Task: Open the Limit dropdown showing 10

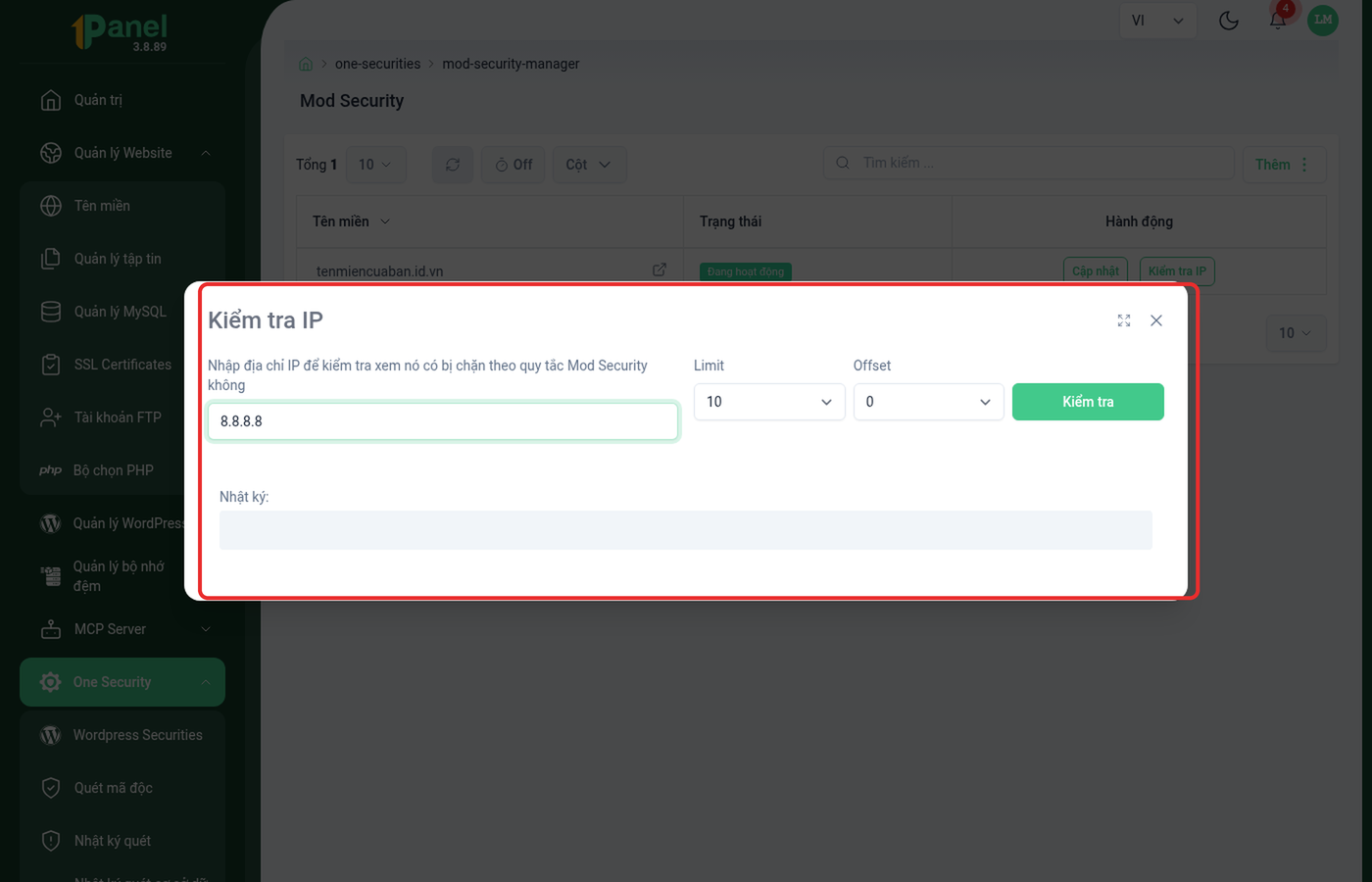Action: (769, 402)
